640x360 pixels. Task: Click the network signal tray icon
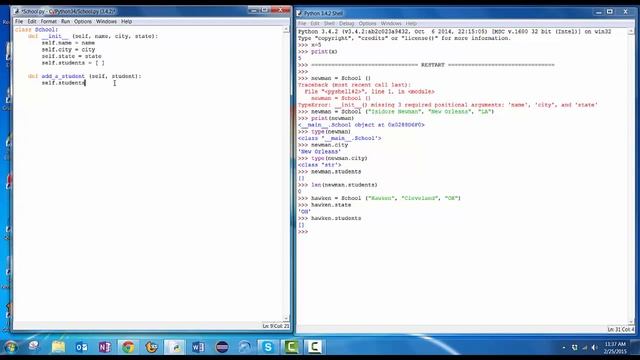(584, 347)
